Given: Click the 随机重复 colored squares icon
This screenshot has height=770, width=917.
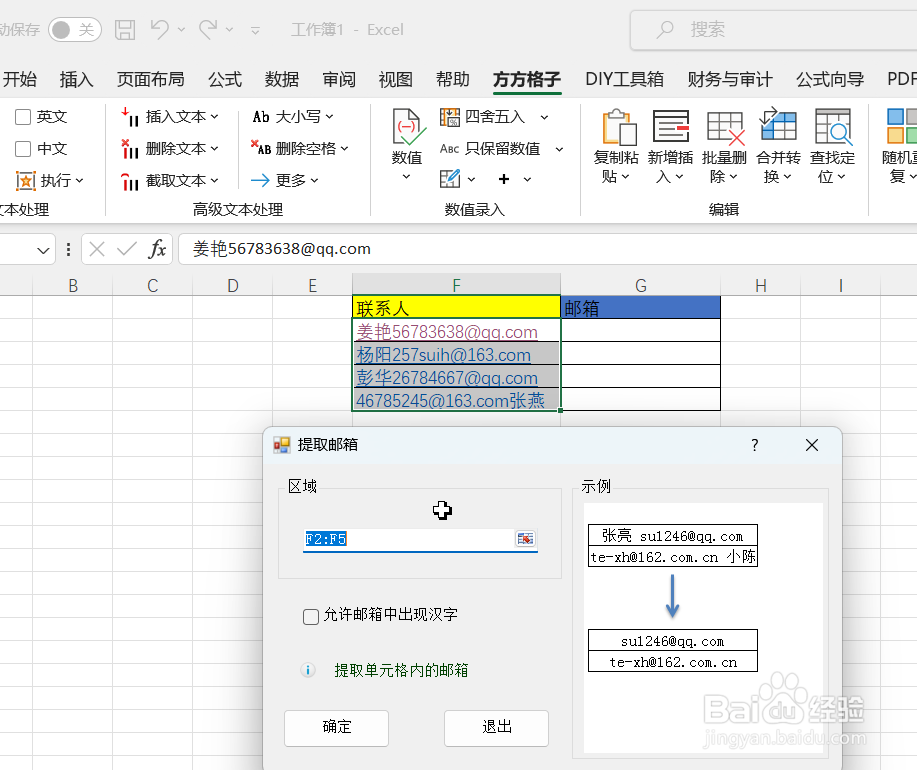Looking at the screenshot, I should [x=901, y=126].
